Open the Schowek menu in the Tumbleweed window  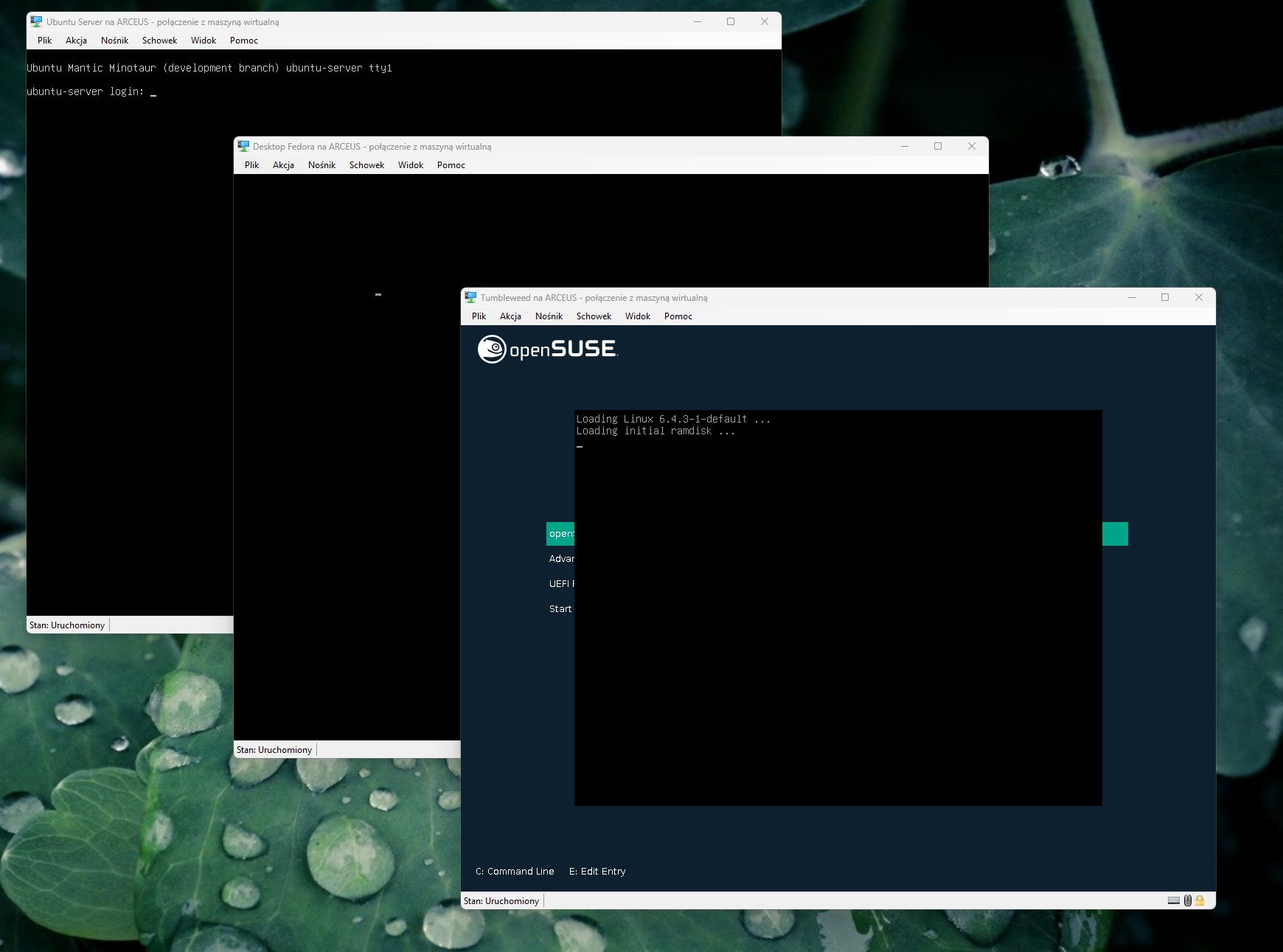[x=594, y=316]
